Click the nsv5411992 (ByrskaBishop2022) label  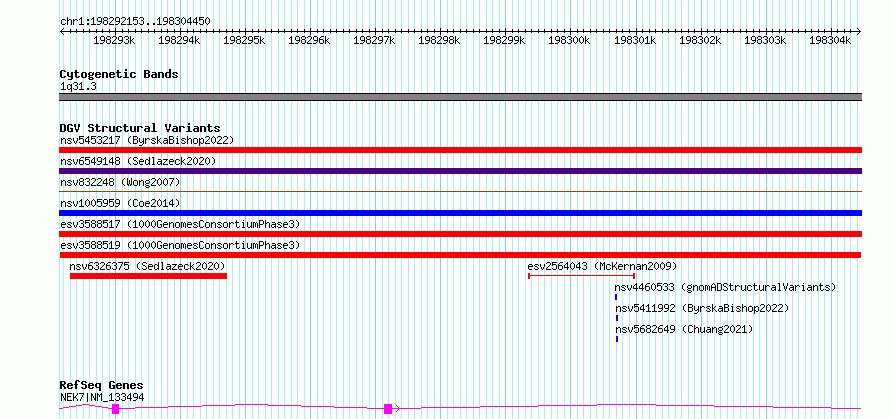click(702, 308)
